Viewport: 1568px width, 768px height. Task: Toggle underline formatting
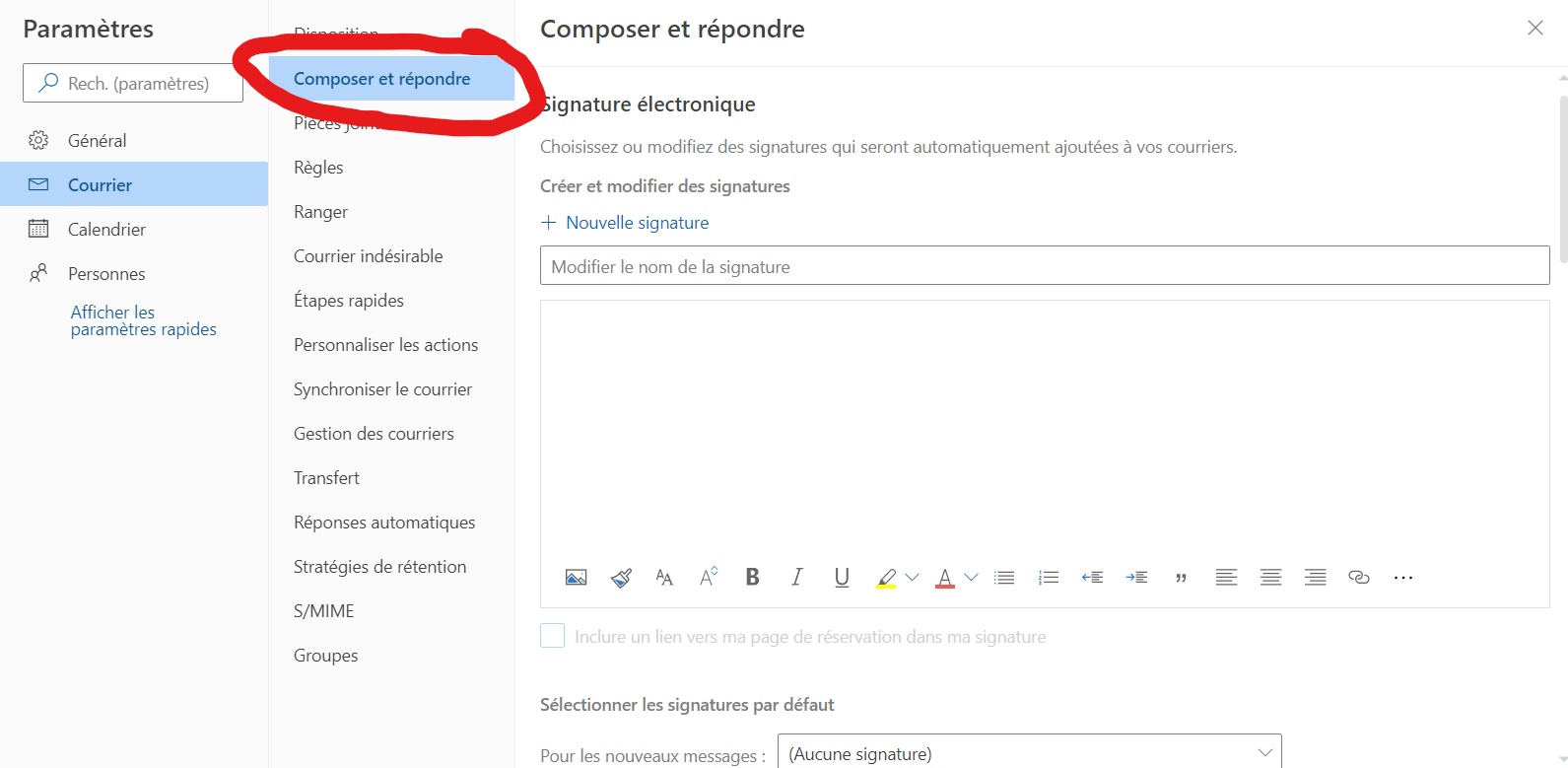842,578
